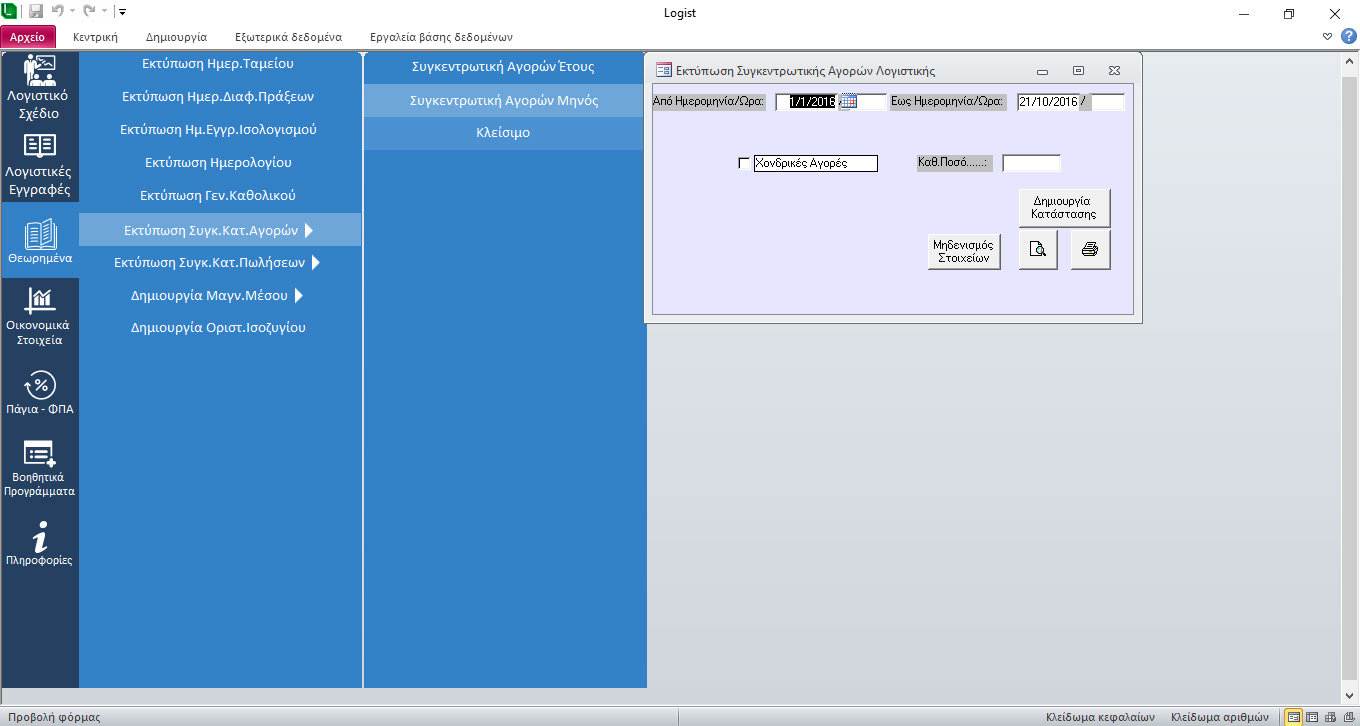Enable the Χονδρικές Αγορές checkbox
This screenshot has height=726, width=1360.
pos(743,163)
